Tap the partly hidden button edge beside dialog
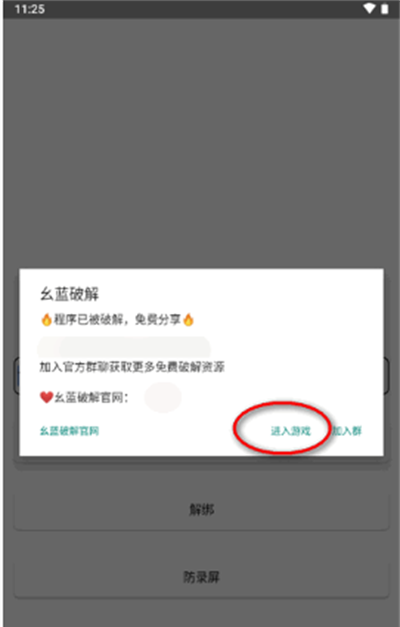Screen dimensions: 400x627 click(x=386, y=376)
